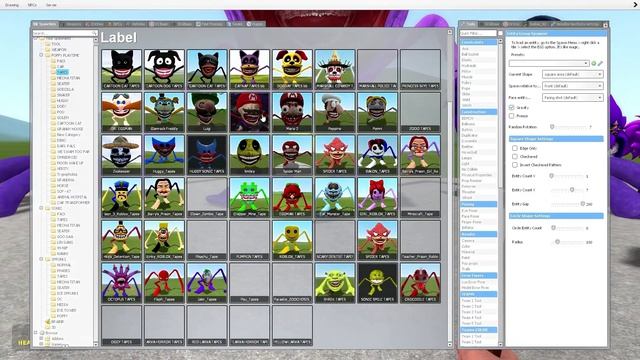Click the Spider Man spawn icon

292,155
